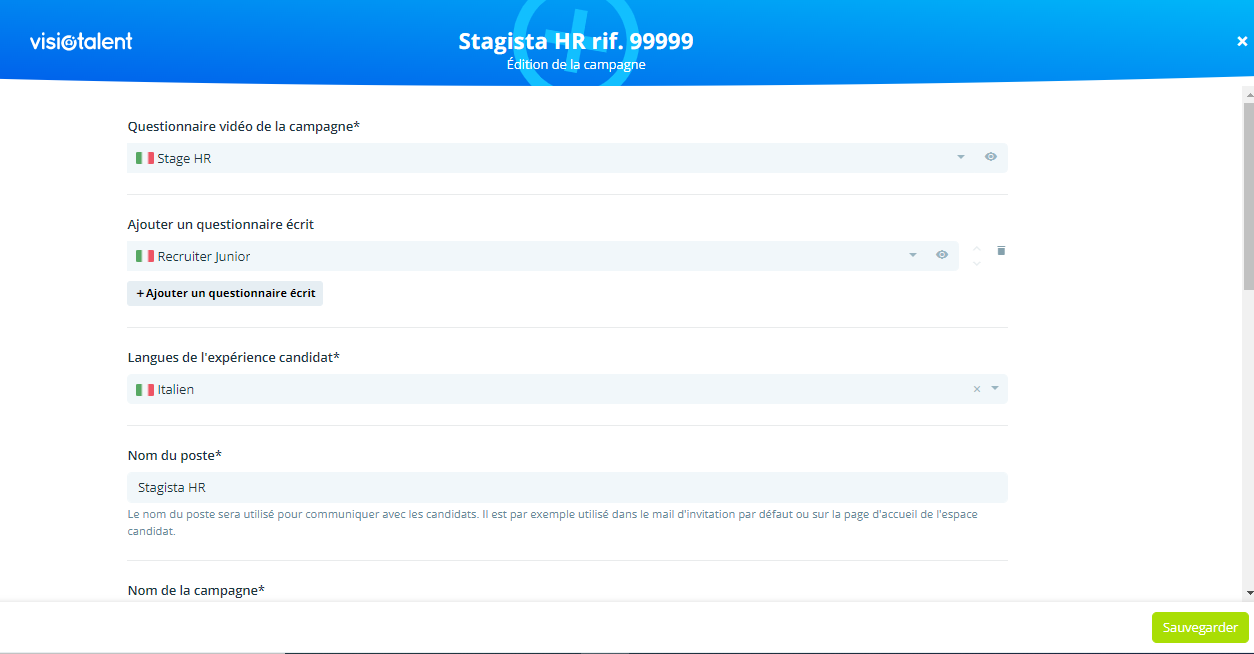Click the scrollbar down arrow

point(1248,593)
